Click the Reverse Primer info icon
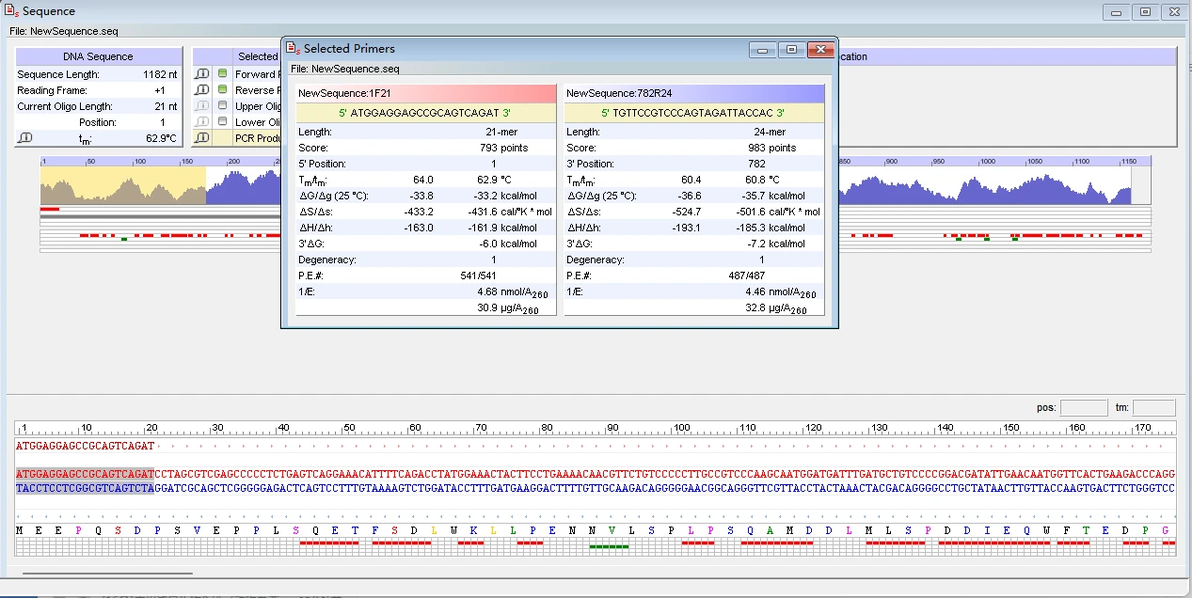 pyautogui.click(x=202, y=90)
